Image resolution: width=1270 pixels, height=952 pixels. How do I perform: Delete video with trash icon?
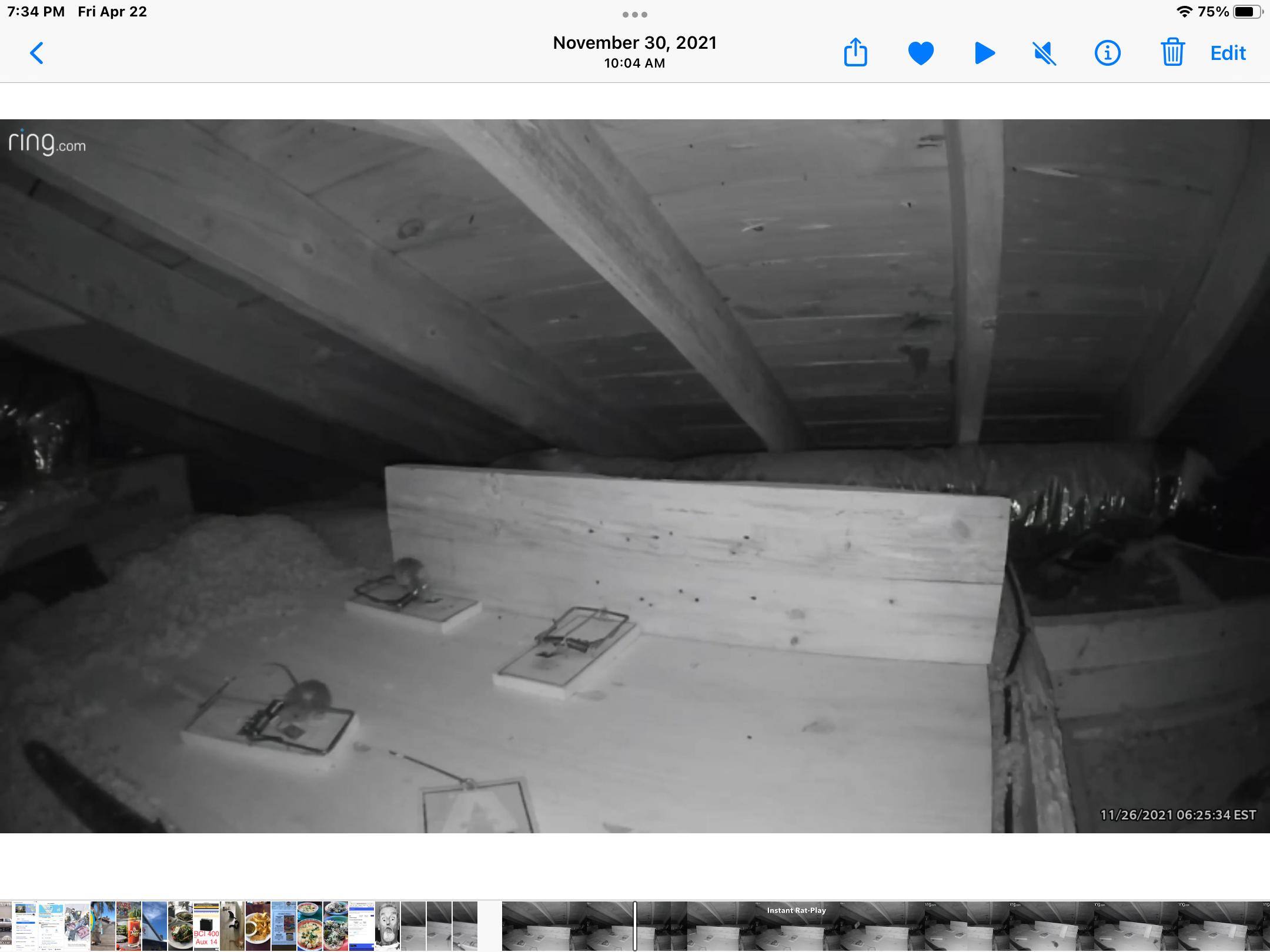point(1172,53)
